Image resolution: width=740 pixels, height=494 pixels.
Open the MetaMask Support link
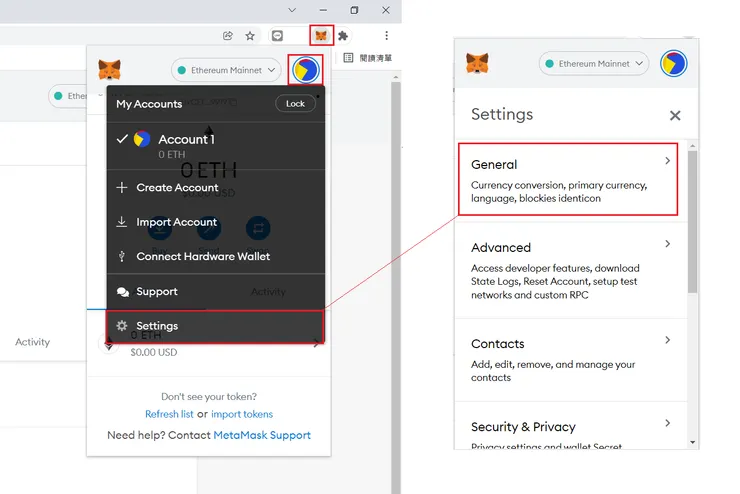(262, 435)
